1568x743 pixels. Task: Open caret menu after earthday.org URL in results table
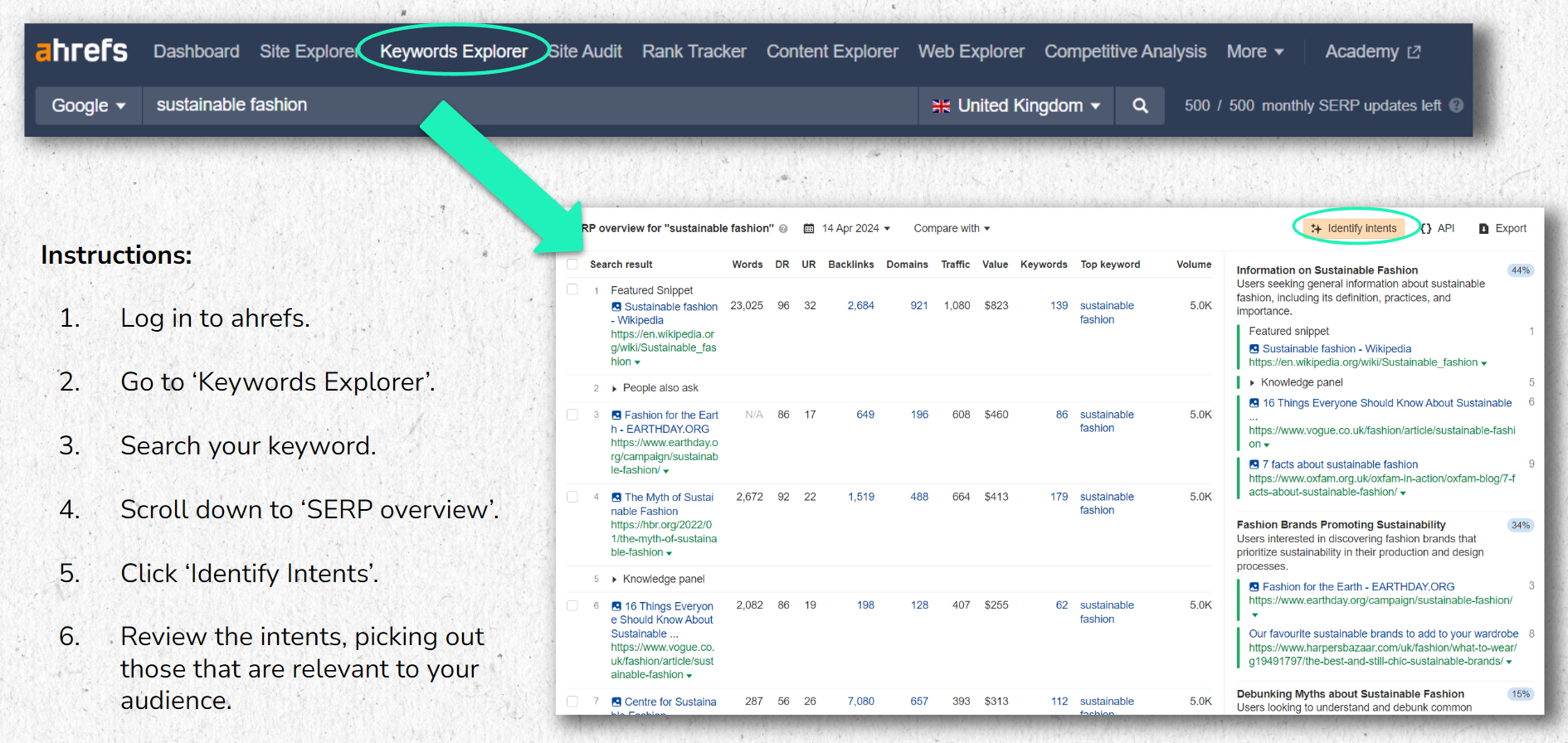click(x=666, y=471)
